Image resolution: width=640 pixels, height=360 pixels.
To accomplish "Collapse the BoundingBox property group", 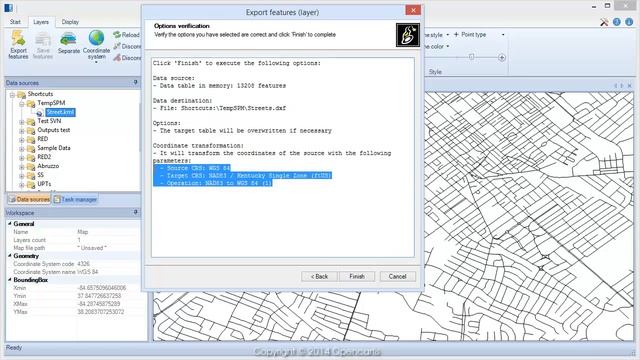I will point(10,280).
